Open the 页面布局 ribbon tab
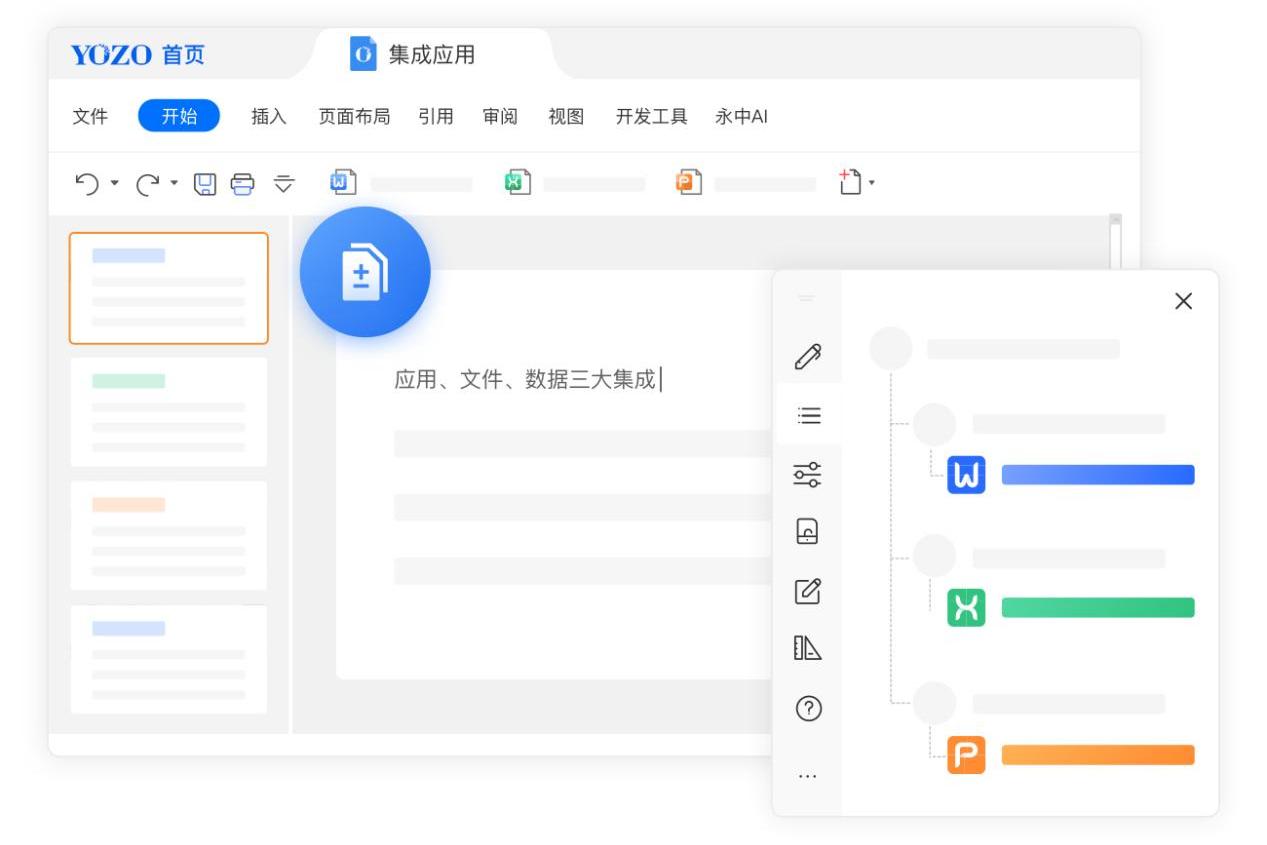 (x=354, y=117)
